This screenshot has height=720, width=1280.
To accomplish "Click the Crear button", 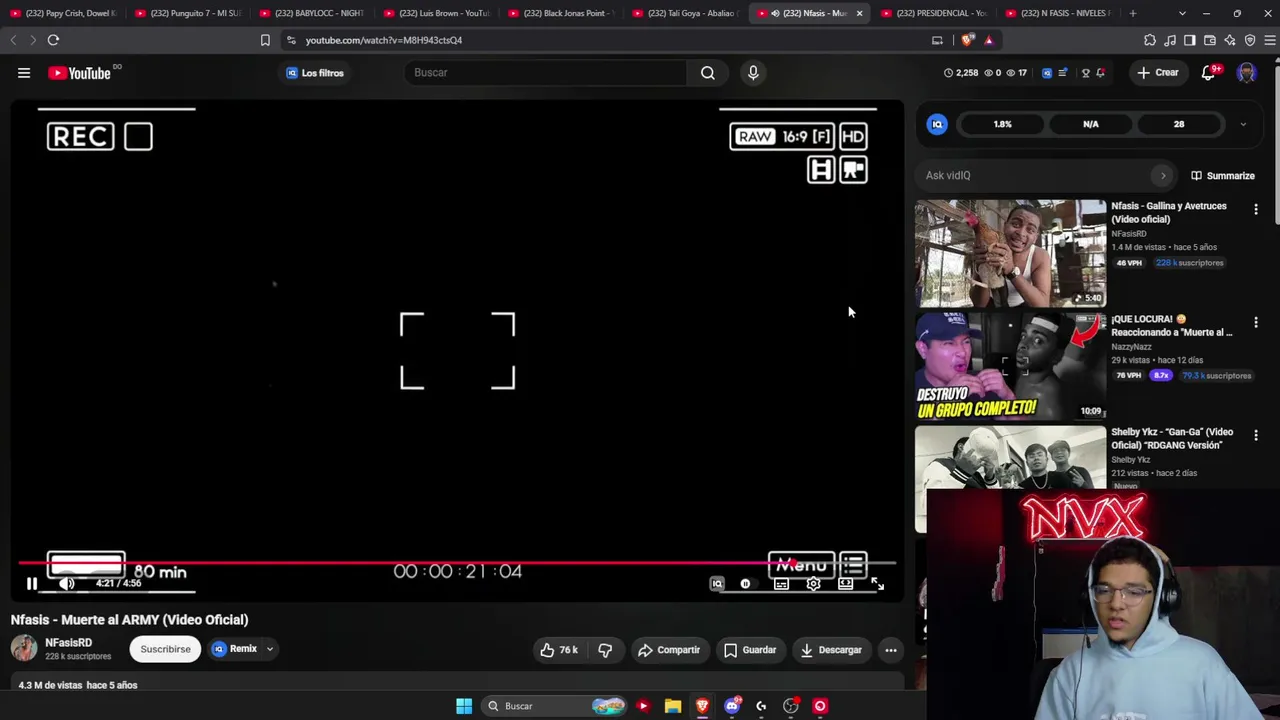I will pos(1158,73).
